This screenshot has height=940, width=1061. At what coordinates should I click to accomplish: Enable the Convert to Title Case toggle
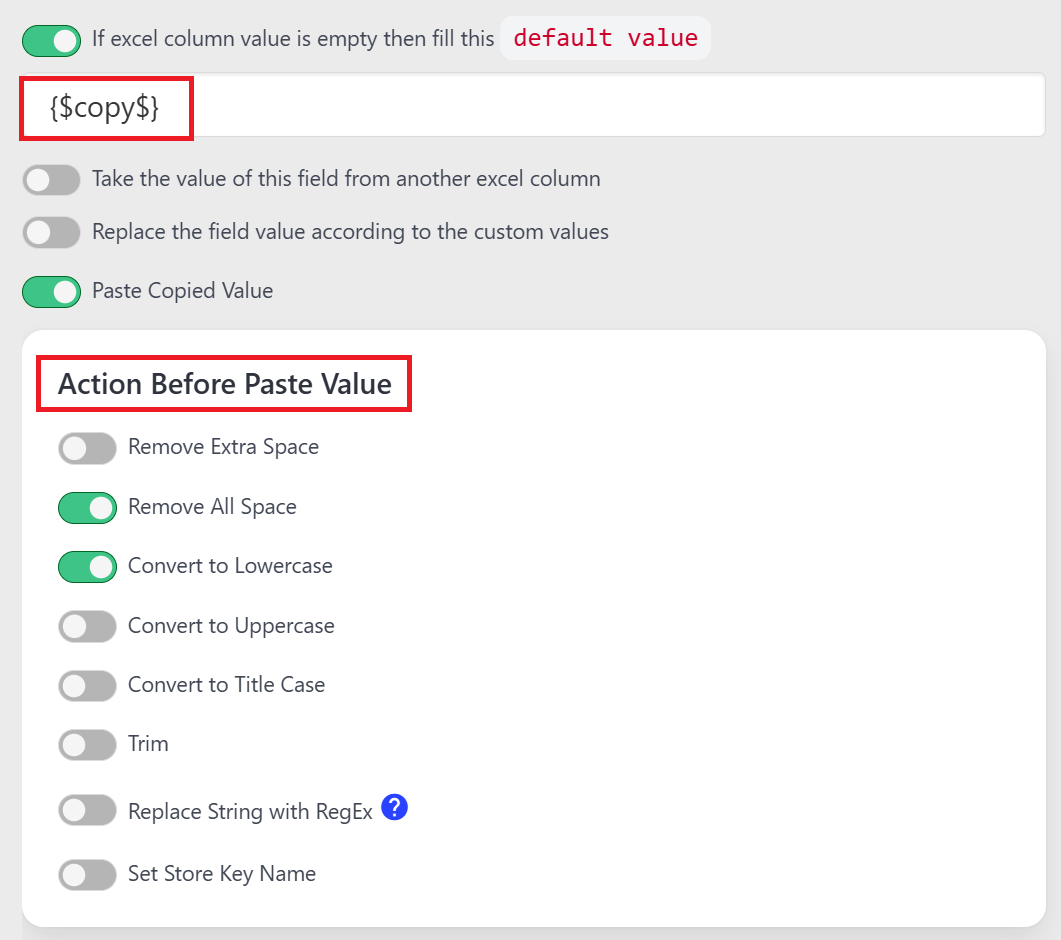click(x=87, y=685)
